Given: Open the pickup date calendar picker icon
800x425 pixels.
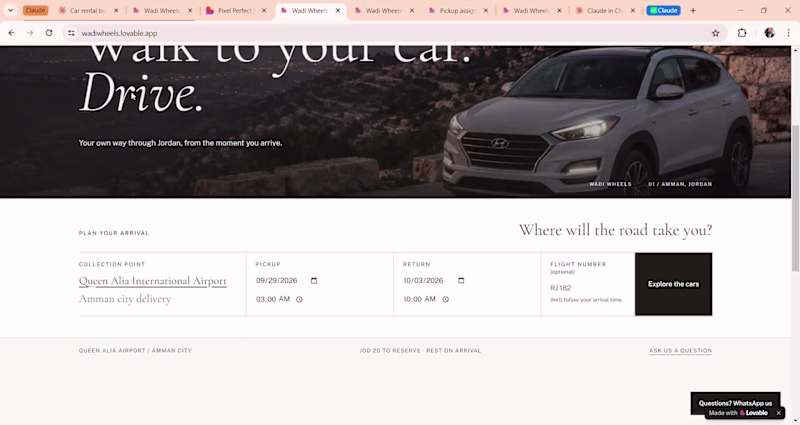Looking at the screenshot, I should click(x=314, y=281).
